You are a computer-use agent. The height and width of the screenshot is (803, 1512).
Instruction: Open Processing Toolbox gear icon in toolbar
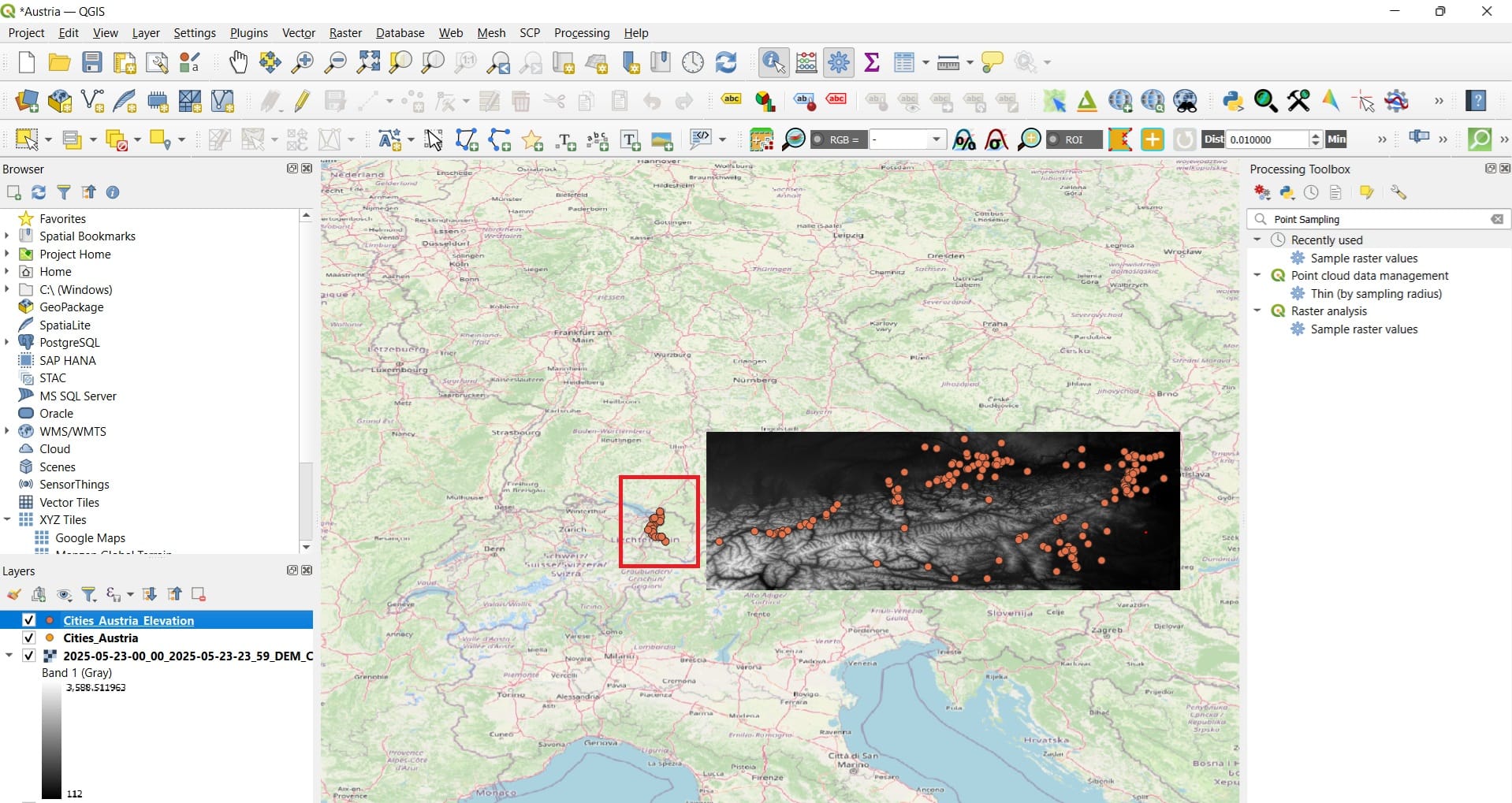[x=839, y=62]
